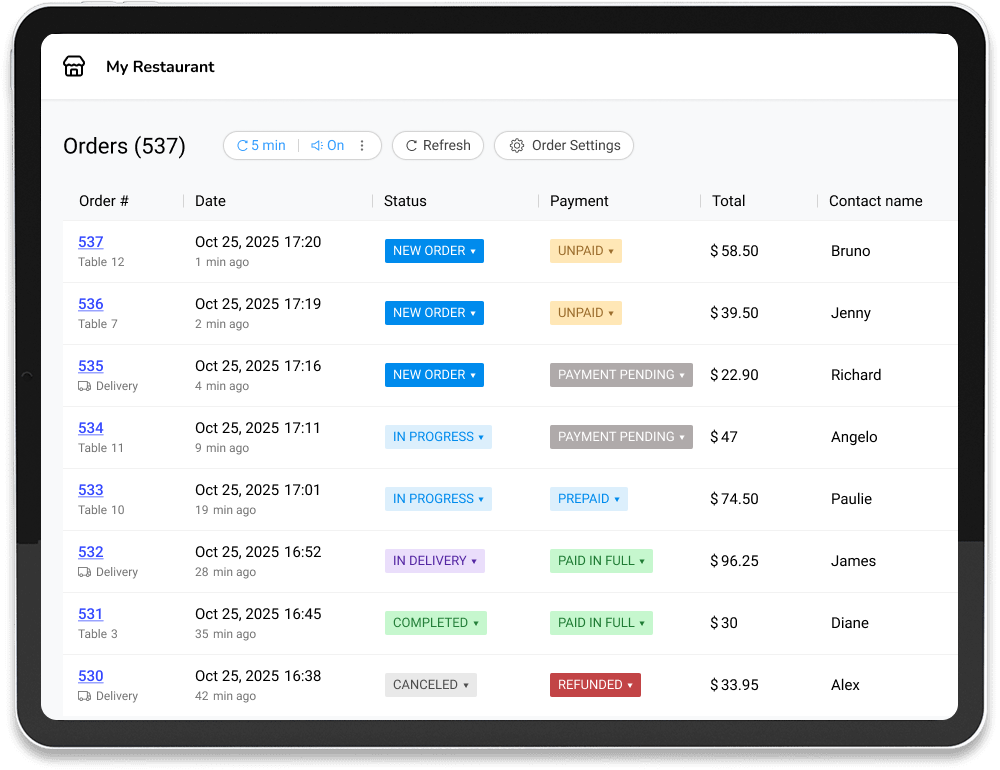Expand UNPAID payment dropdown for Jenny's order
The height and width of the screenshot is (770, 1000).
coord(585,313)
